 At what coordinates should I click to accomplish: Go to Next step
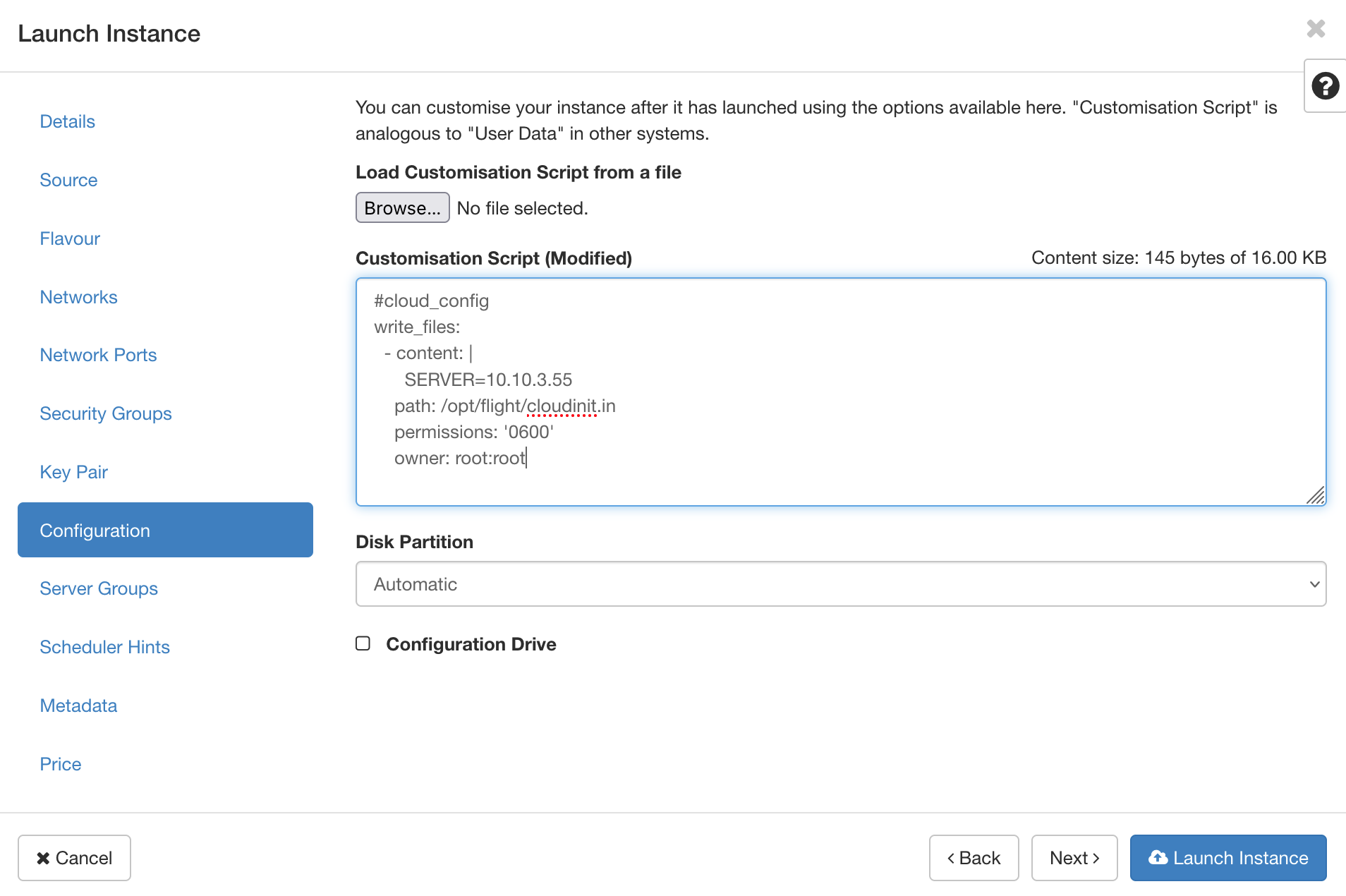pyautogui.click(x=1074, y=858)
